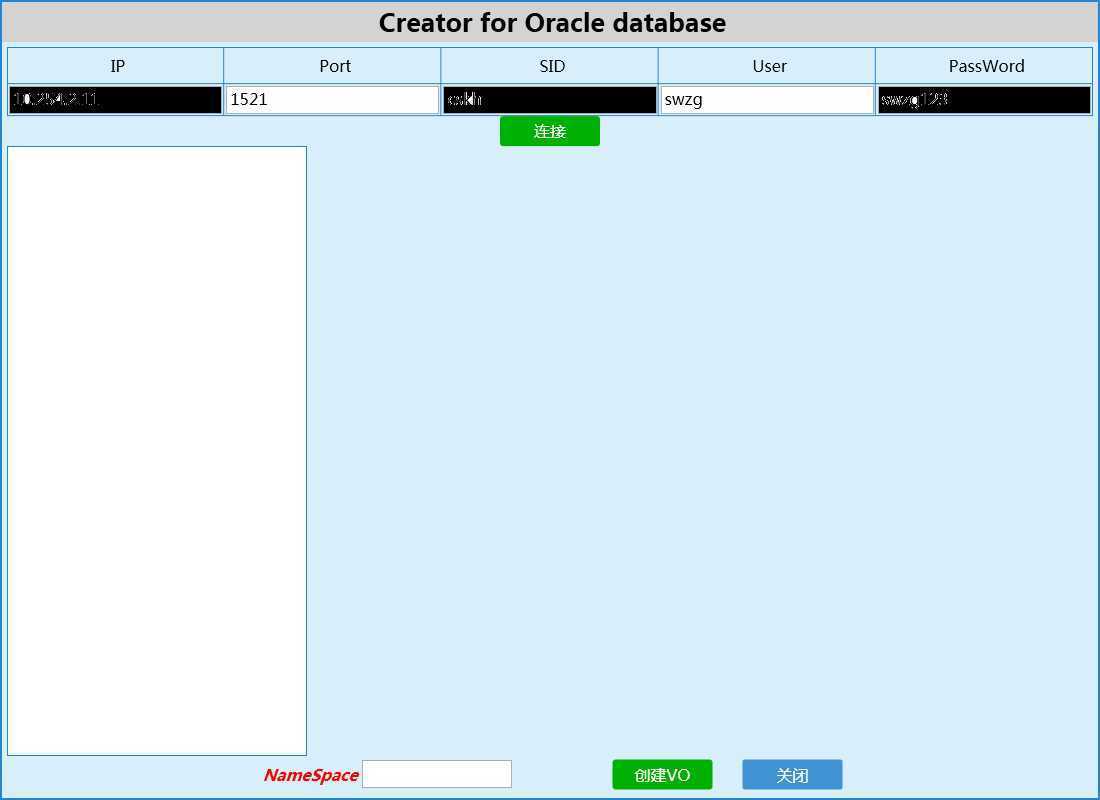Click the green 连接 connect button
Viewport: 1100px width, 800px height.
(x=549, y=131)
